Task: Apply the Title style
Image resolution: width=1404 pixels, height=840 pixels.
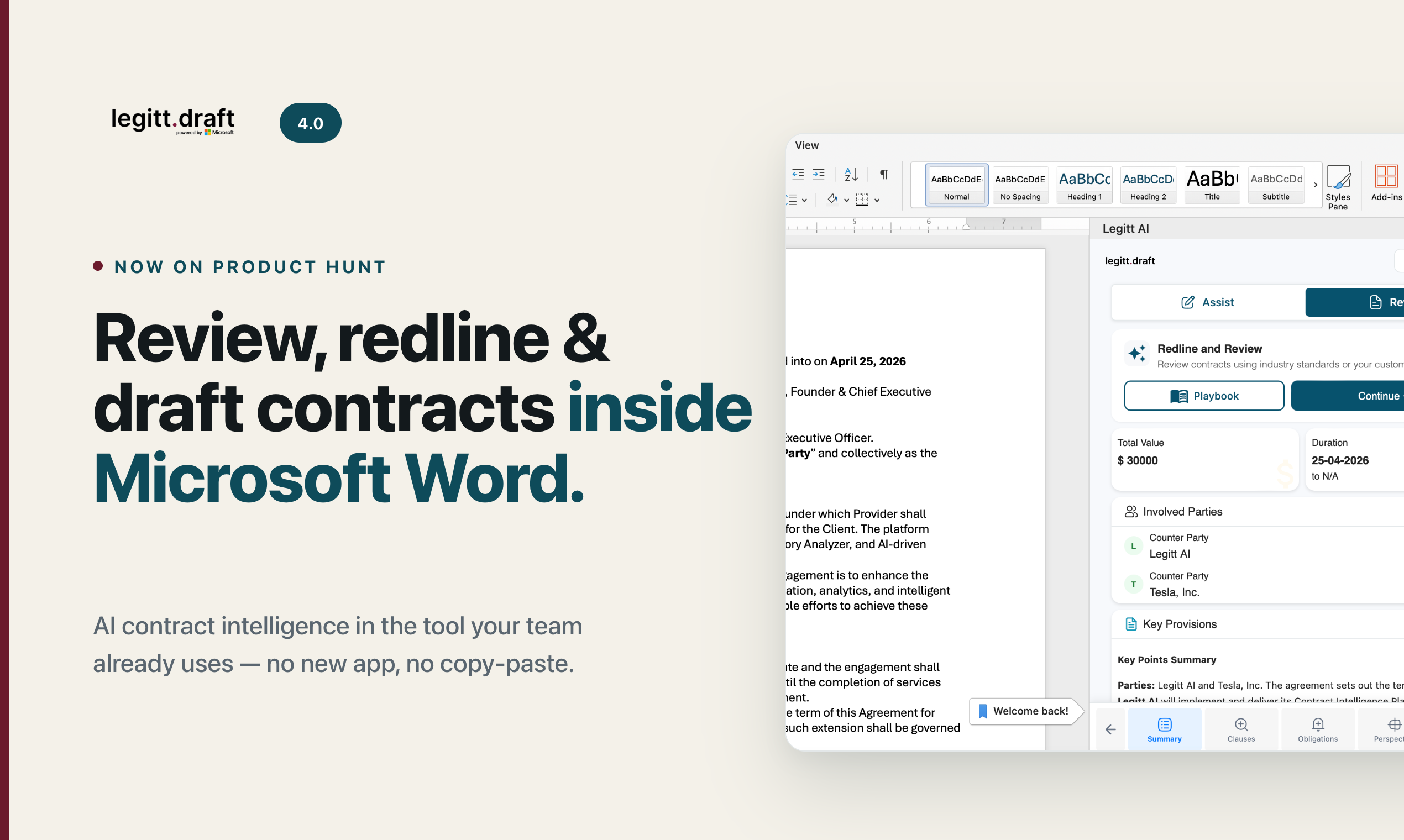Action: tap(1212, 185)
